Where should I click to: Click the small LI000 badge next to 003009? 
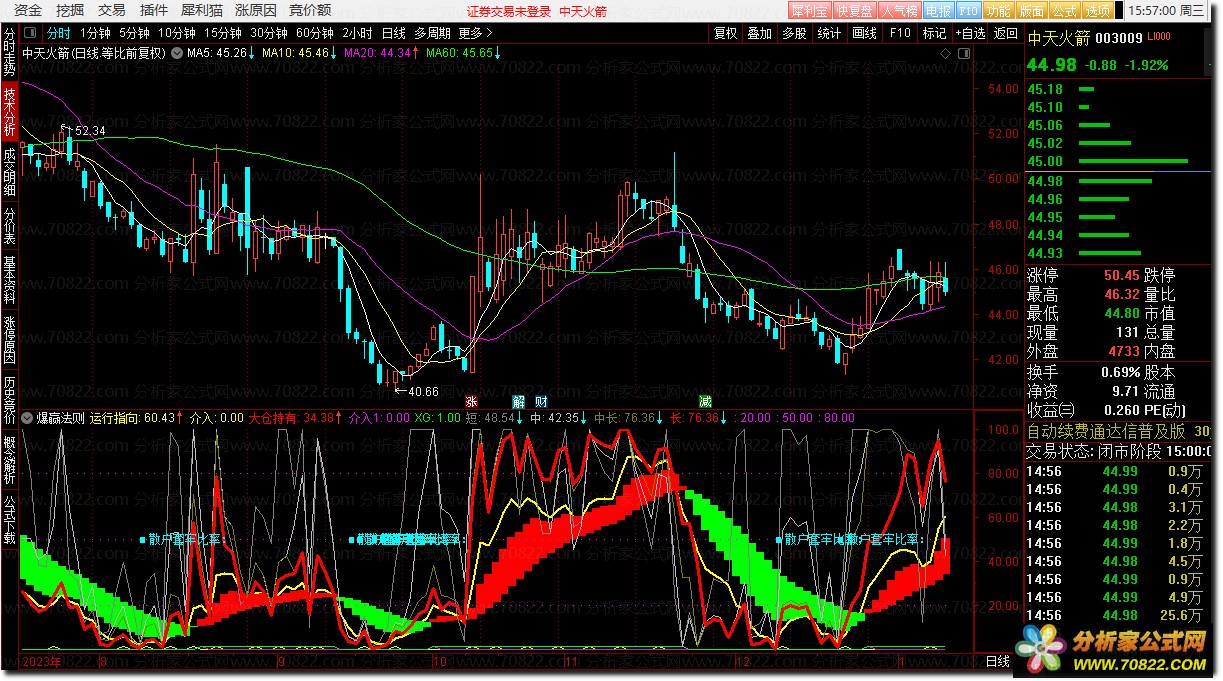pyautogui.click(x=1158, y=37)
